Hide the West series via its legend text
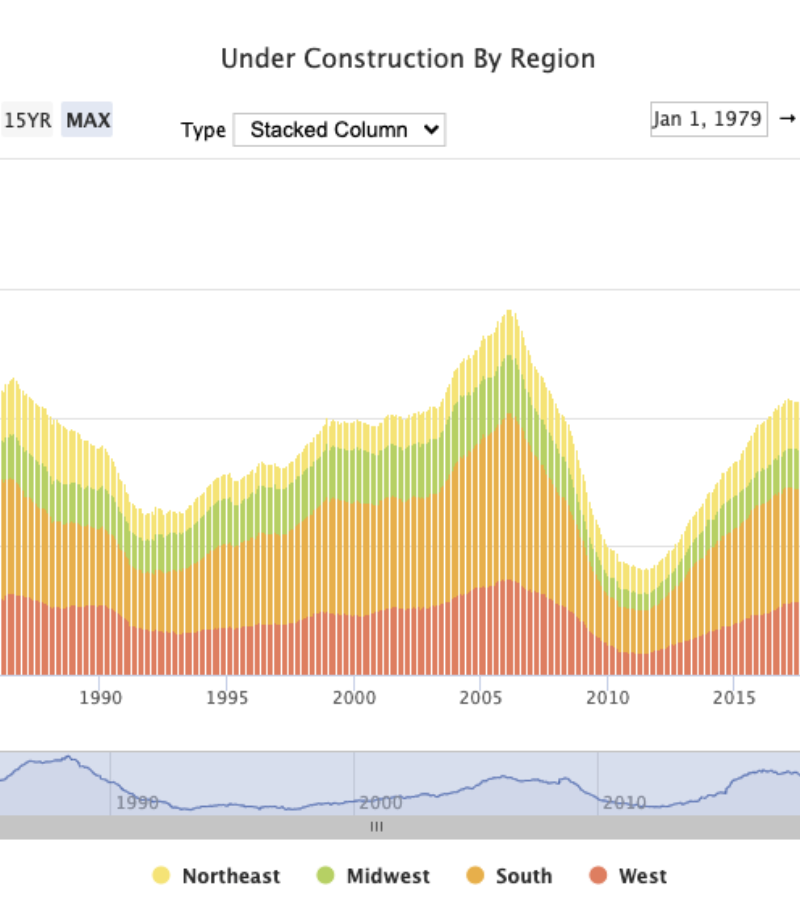800x908 pixels. click(x=642, y=876)
